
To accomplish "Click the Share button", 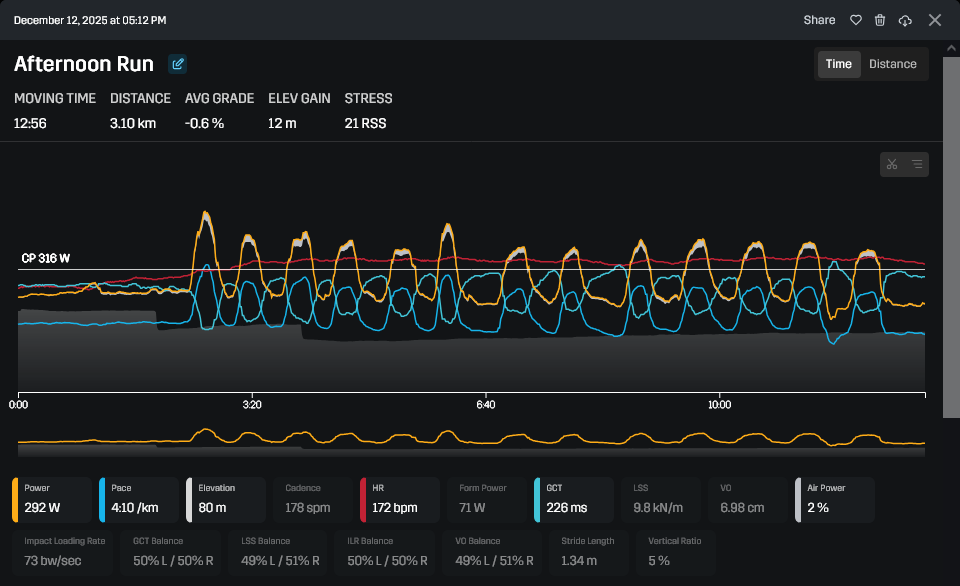I will [819, 20].
